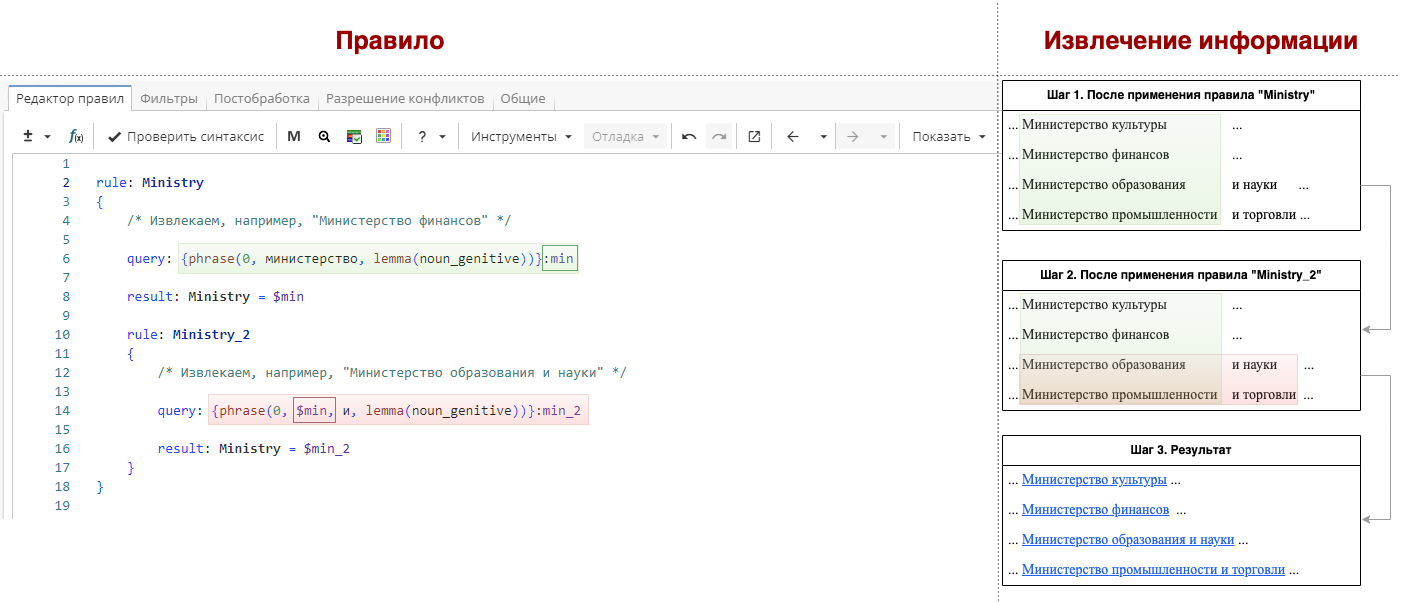Open the question mark help dropdown
The height and width of the screenshot is (603, 1402).
[x=431, y=136]
